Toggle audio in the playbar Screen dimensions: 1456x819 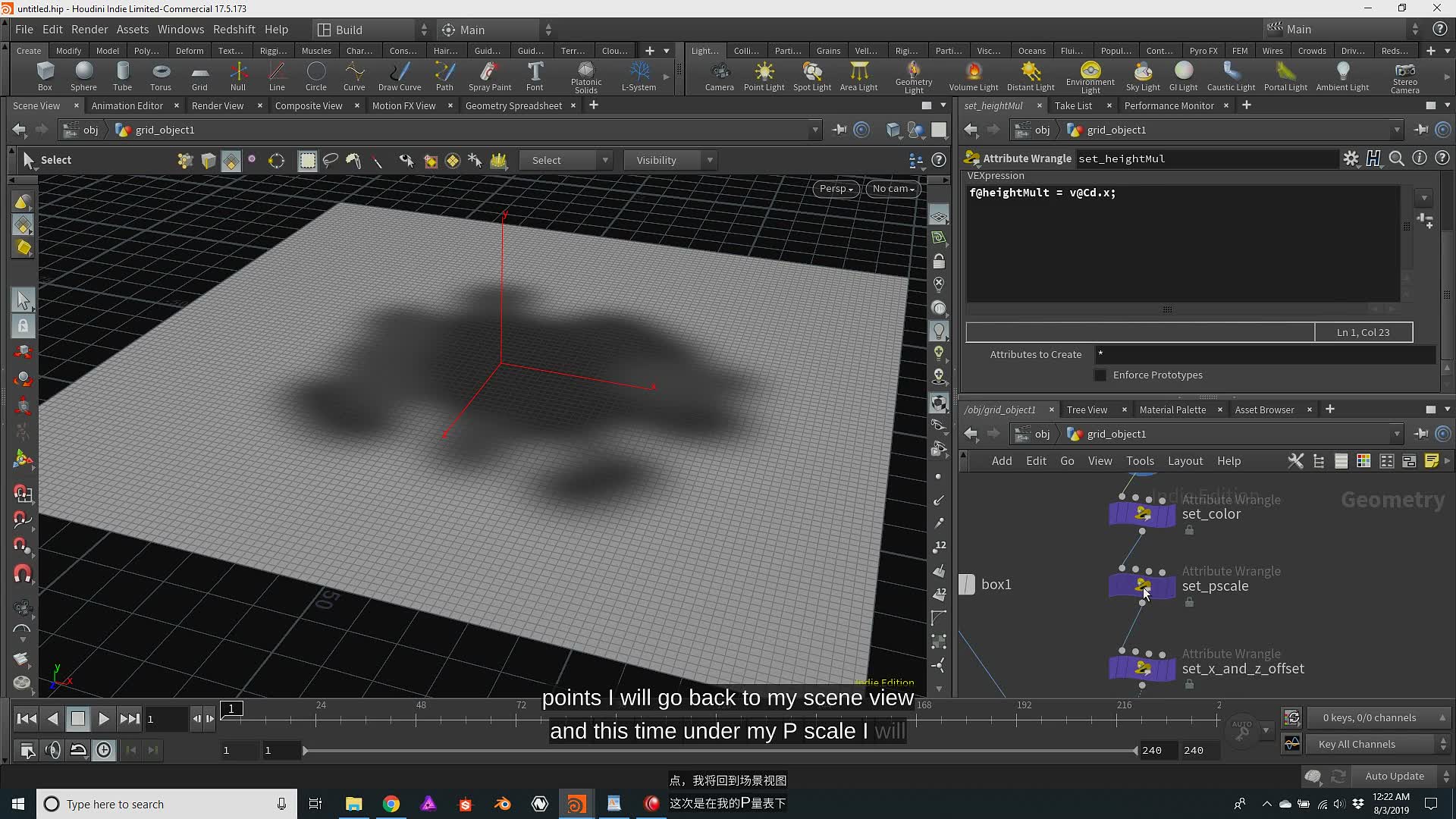53,750
